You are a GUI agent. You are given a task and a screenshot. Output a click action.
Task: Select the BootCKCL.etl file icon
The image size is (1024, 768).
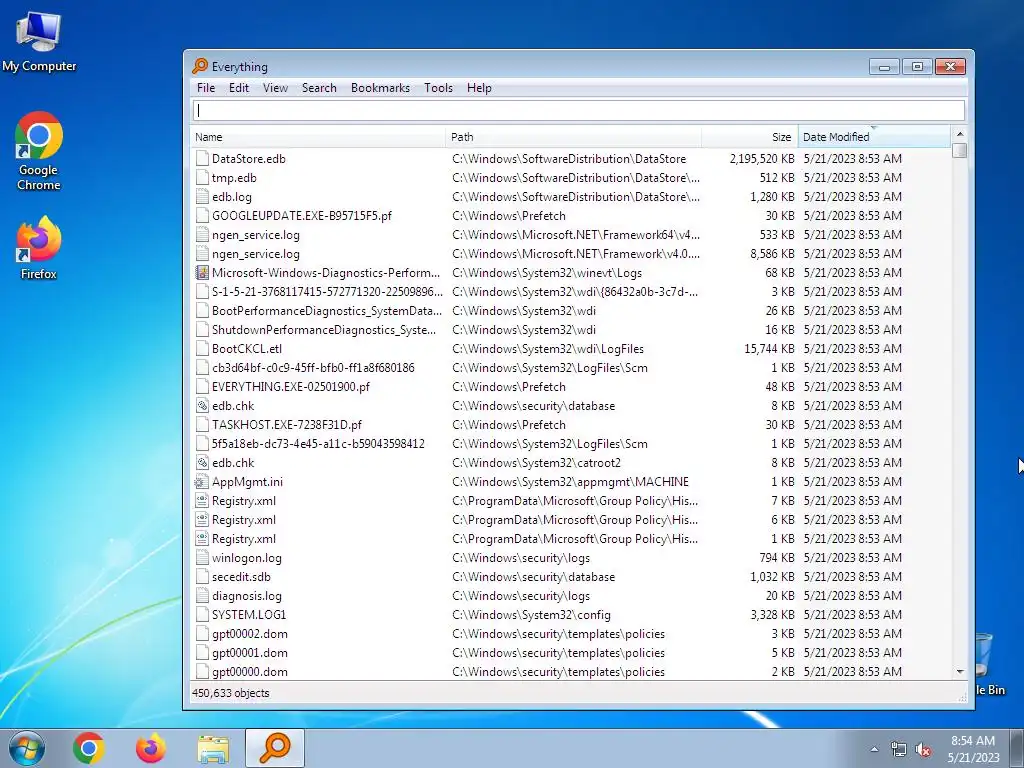tap(202, 349)
